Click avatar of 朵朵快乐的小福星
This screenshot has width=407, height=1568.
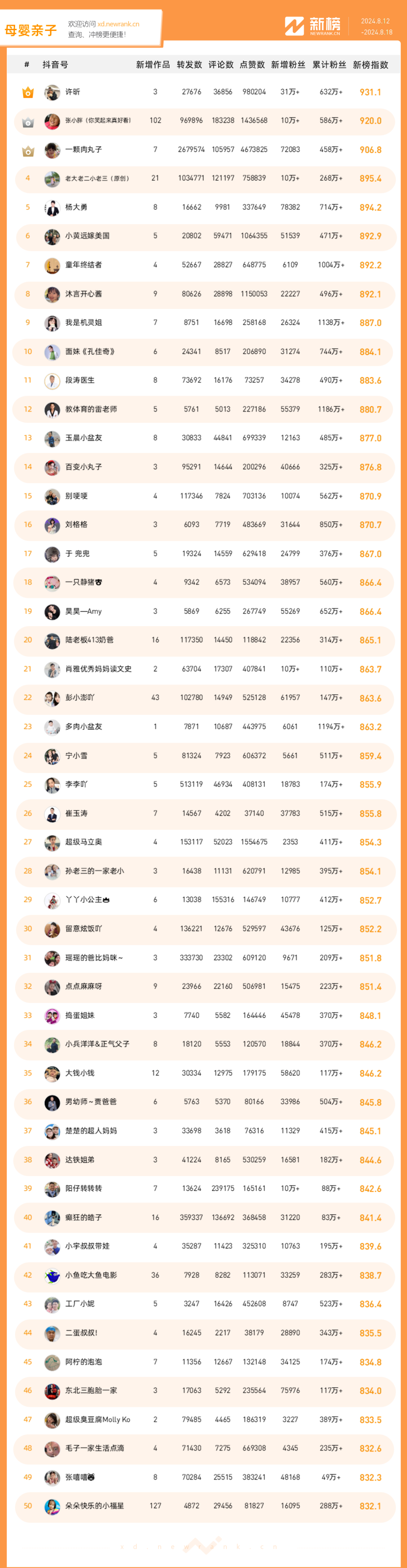52,1506
